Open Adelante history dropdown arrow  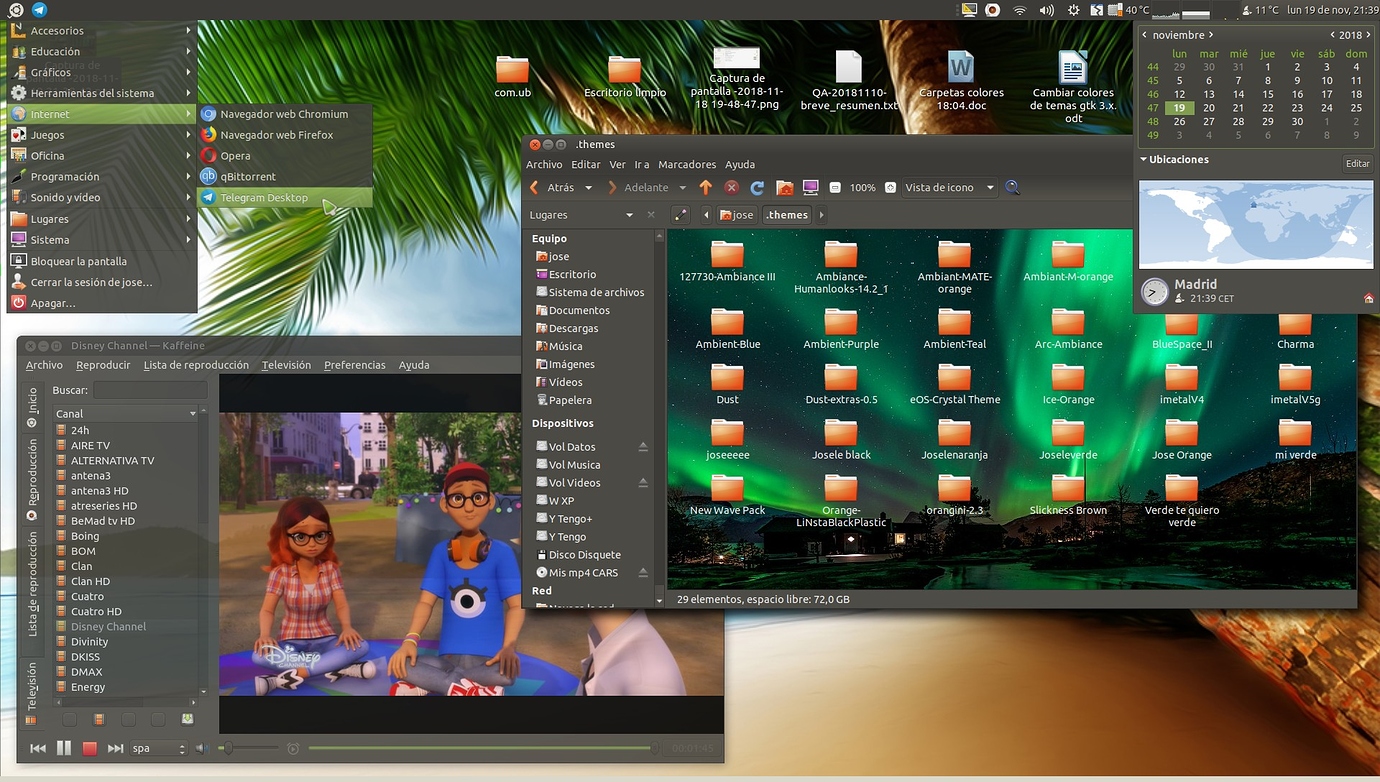[x=682, y=188]
